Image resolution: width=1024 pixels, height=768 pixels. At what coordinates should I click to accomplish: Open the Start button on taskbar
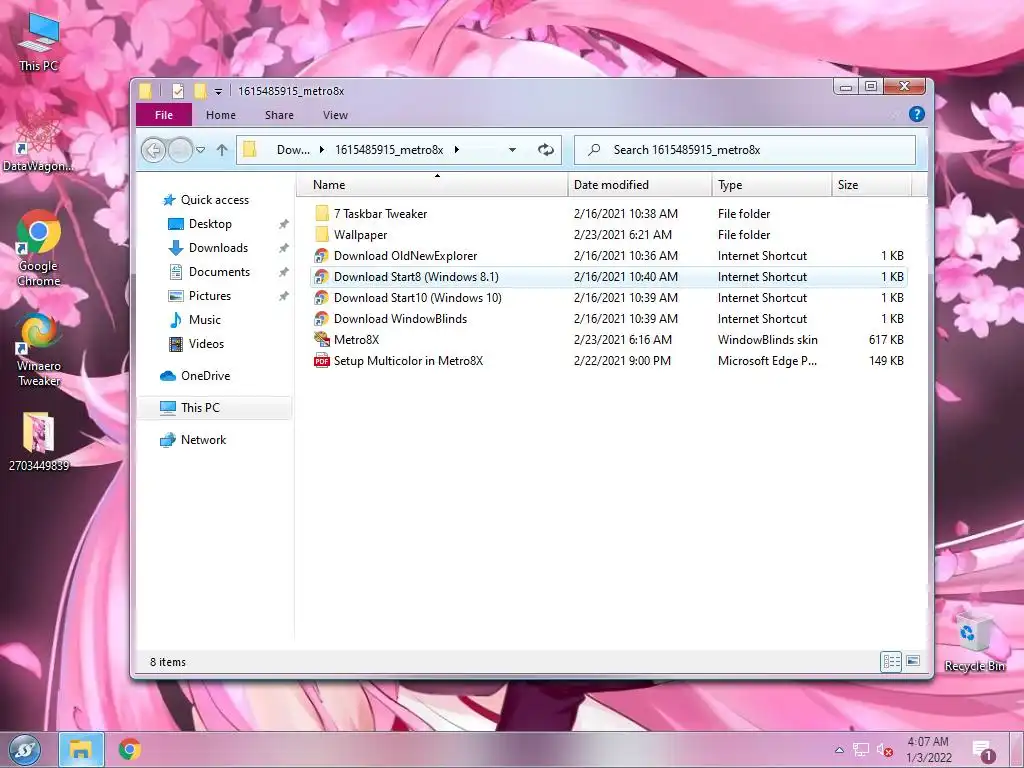[25, 750]
